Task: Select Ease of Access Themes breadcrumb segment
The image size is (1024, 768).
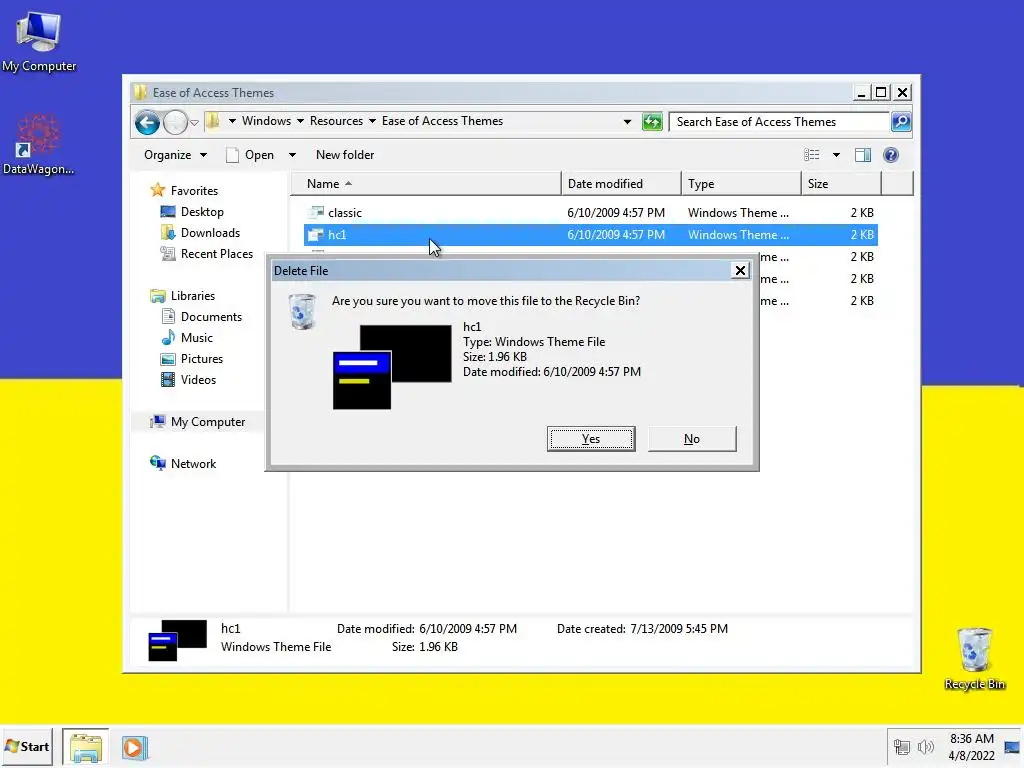Action: pyautogui.click(x=442, y=121)
